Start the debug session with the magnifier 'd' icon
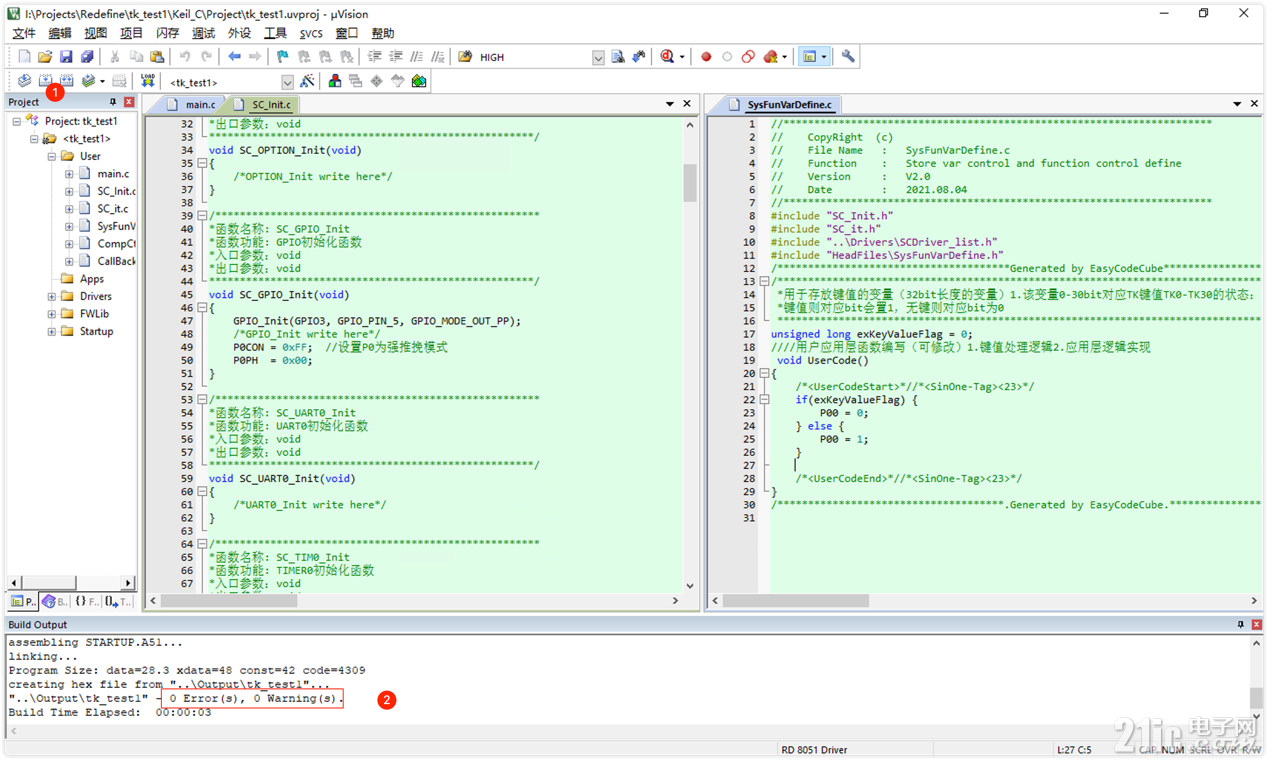Screen dimensions: 1268x760 (667, 57)
